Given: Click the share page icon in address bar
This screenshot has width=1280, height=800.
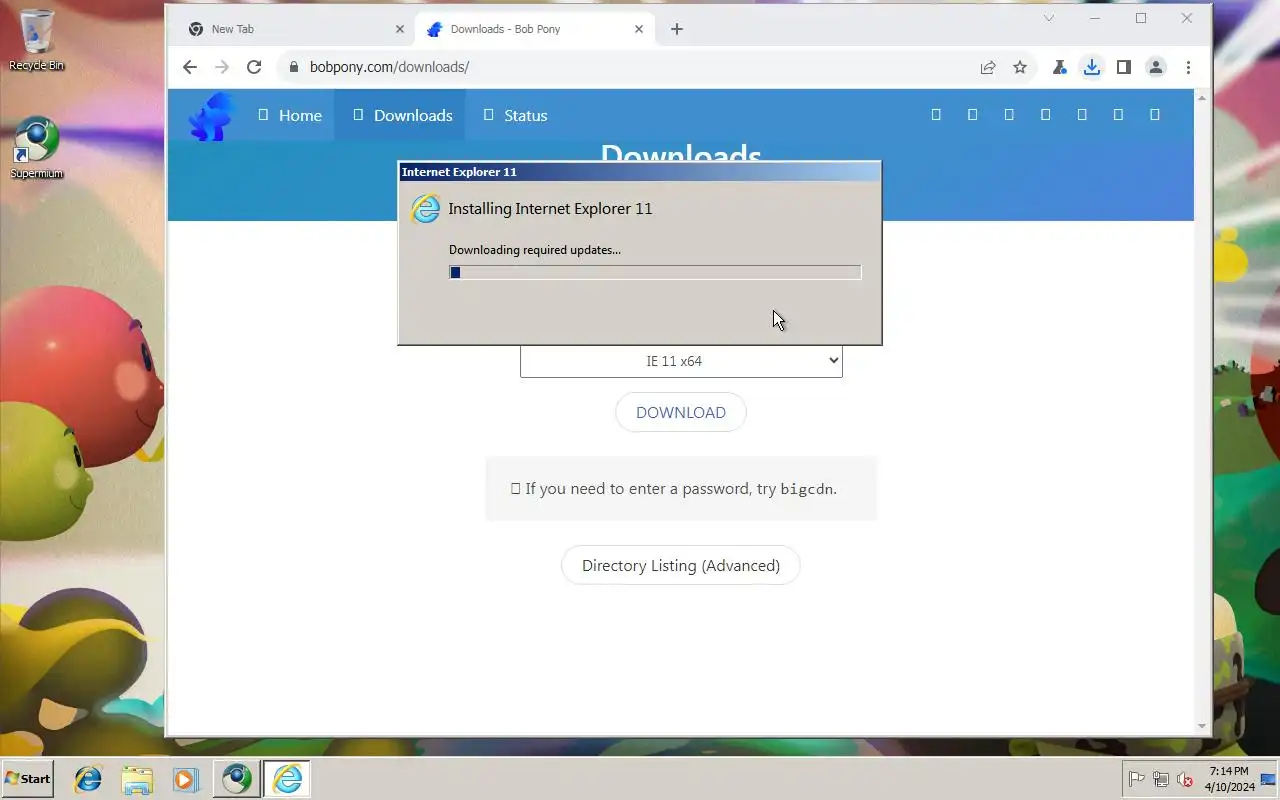Looking at the screenshot, I should (988, 67).
